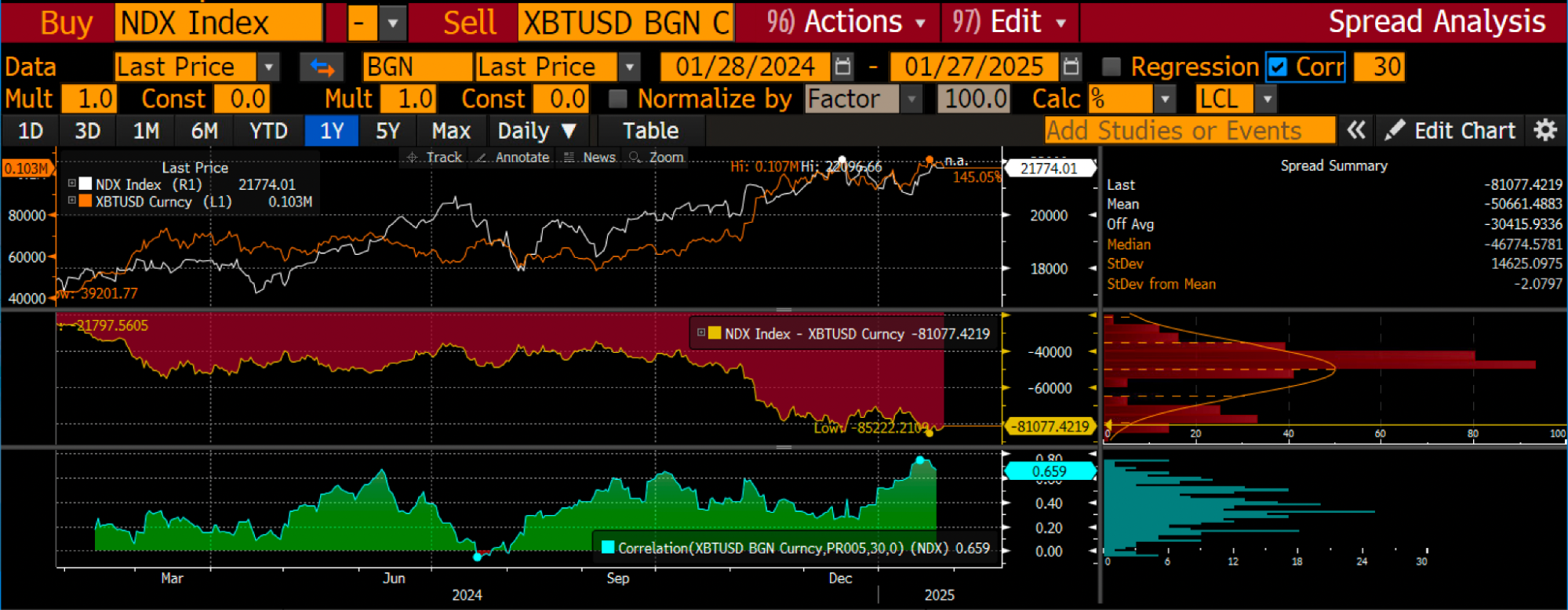Switch to the 5Y time range tab
The height and width of the screenshot is (610, 1568).
coord(387,131)
